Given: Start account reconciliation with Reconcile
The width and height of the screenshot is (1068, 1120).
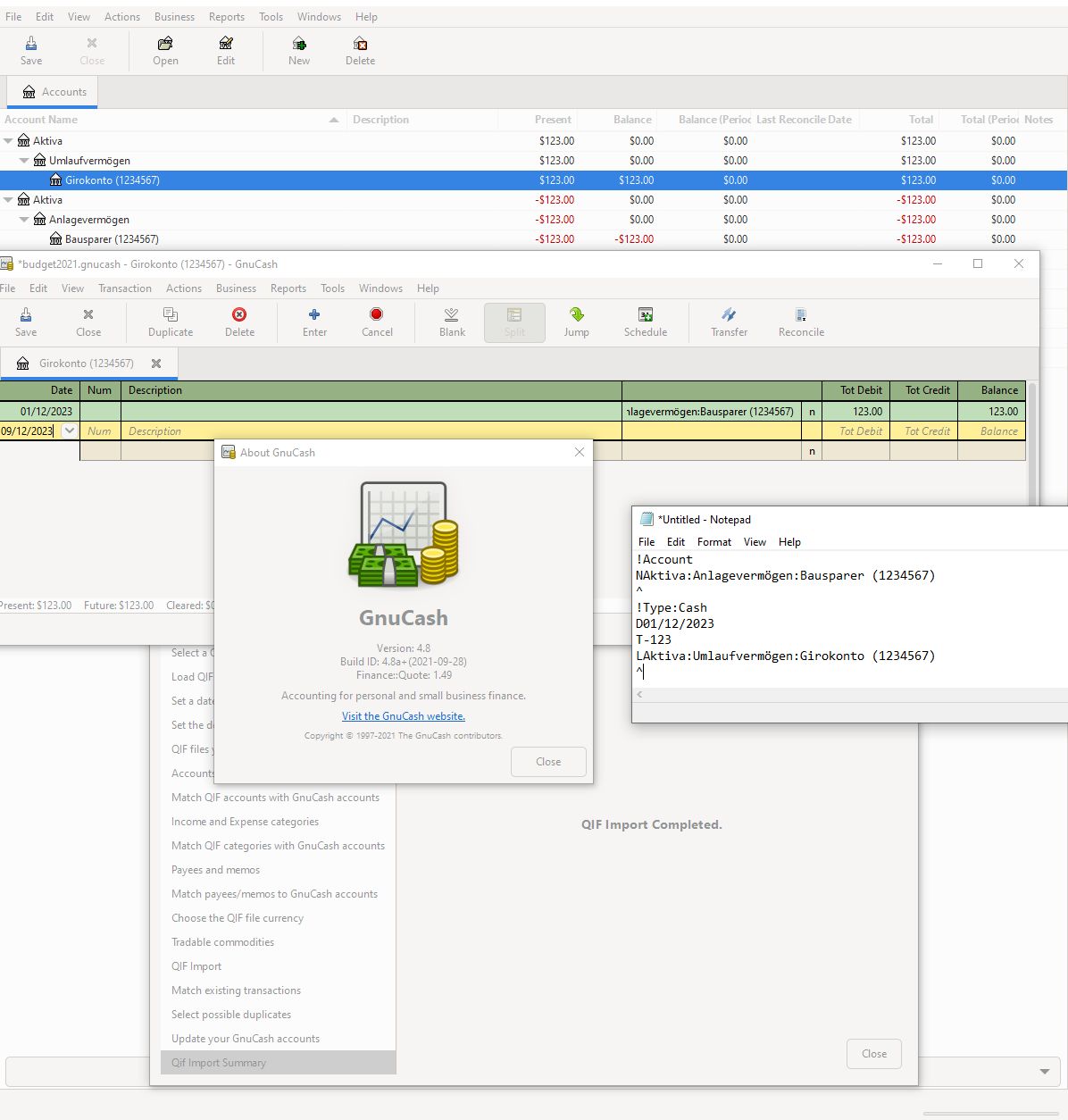Looking at the screenshot, I should 801,322.
